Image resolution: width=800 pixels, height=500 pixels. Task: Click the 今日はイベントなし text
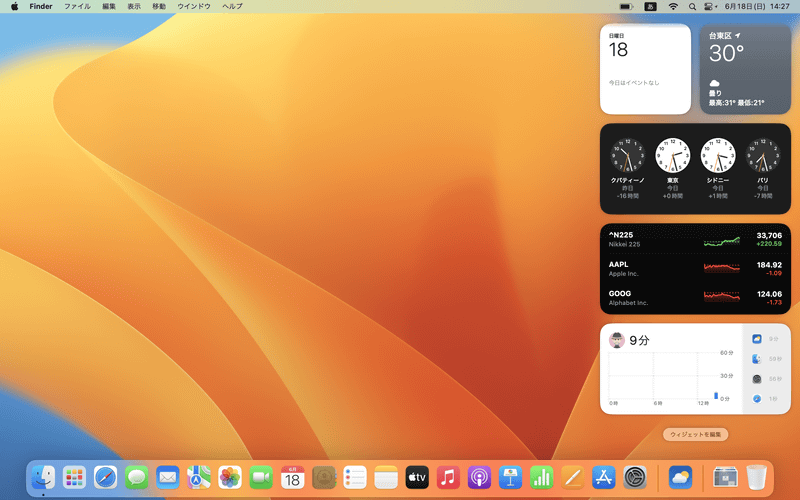[x=634, y=83]
